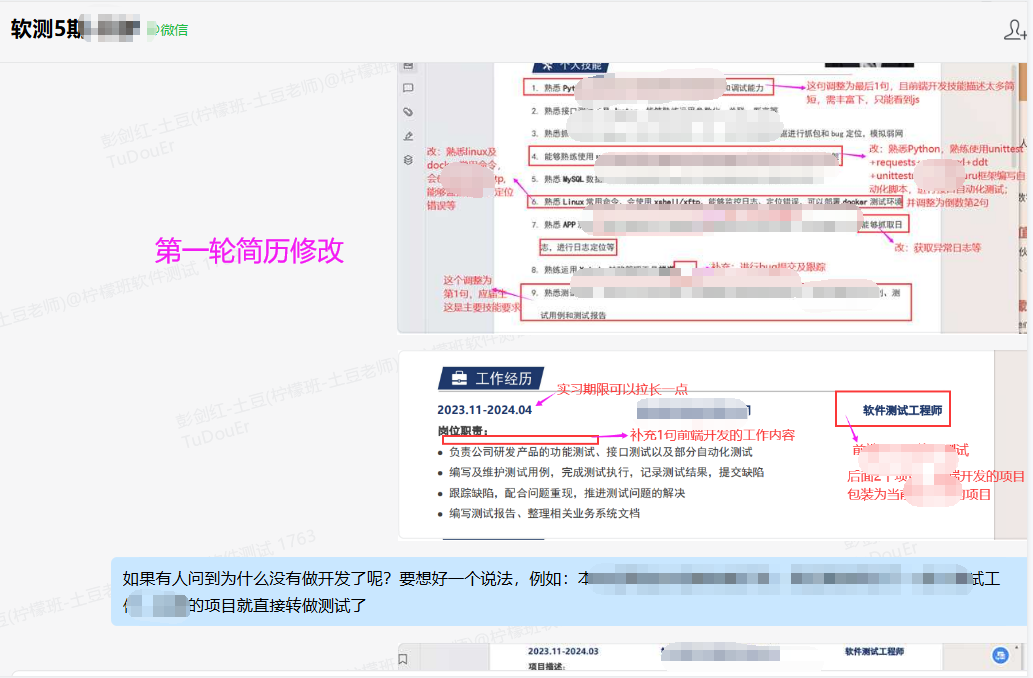Click the 岗位职责 label in resume
Image resolution: width=1033 pixels, height=678 pixels.
[x=462, y=431]
